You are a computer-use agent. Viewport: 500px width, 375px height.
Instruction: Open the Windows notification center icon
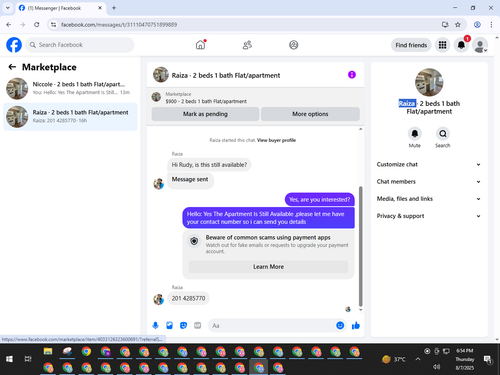point(488,359)
